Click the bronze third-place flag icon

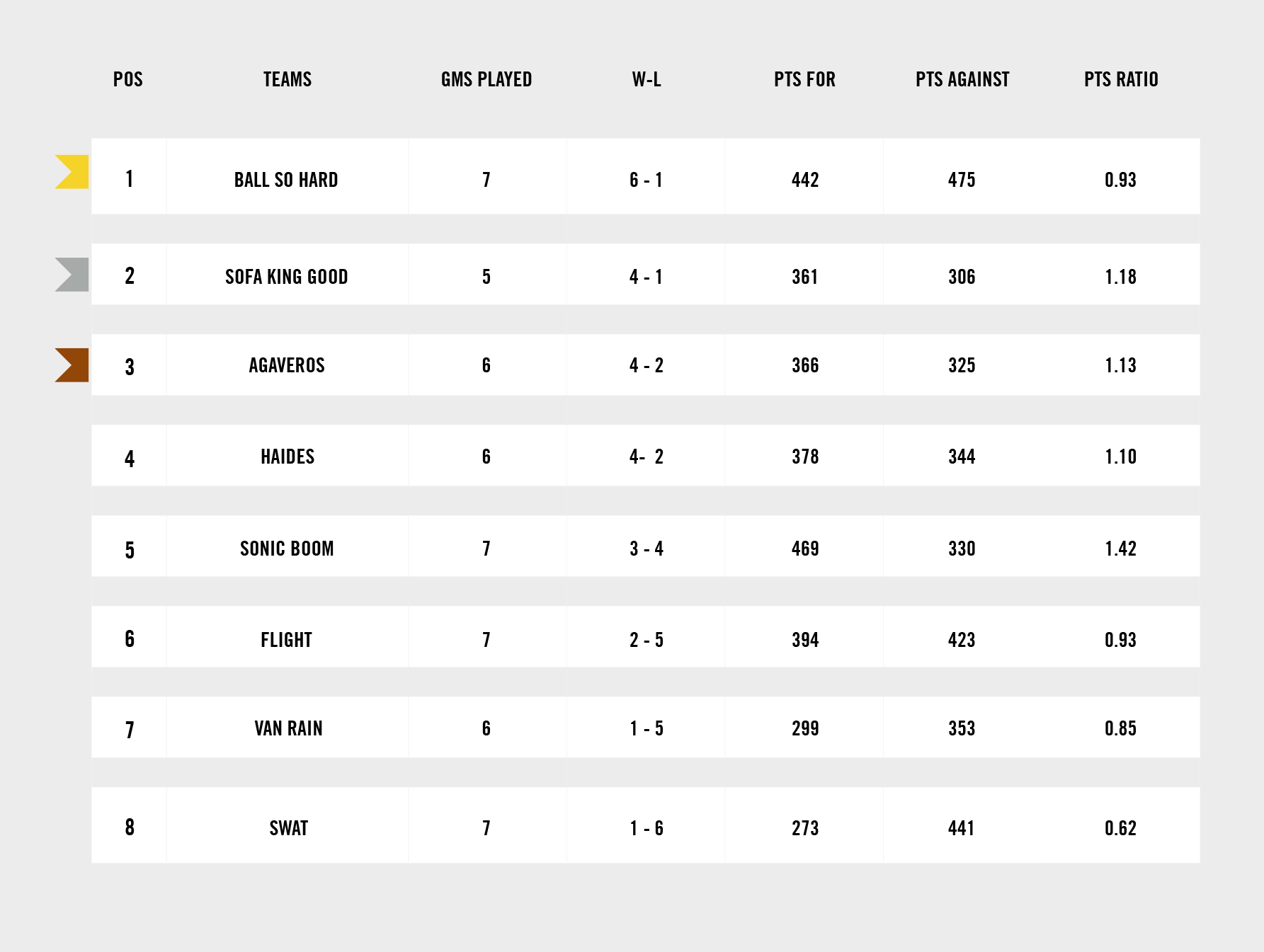tap(72, 365)
